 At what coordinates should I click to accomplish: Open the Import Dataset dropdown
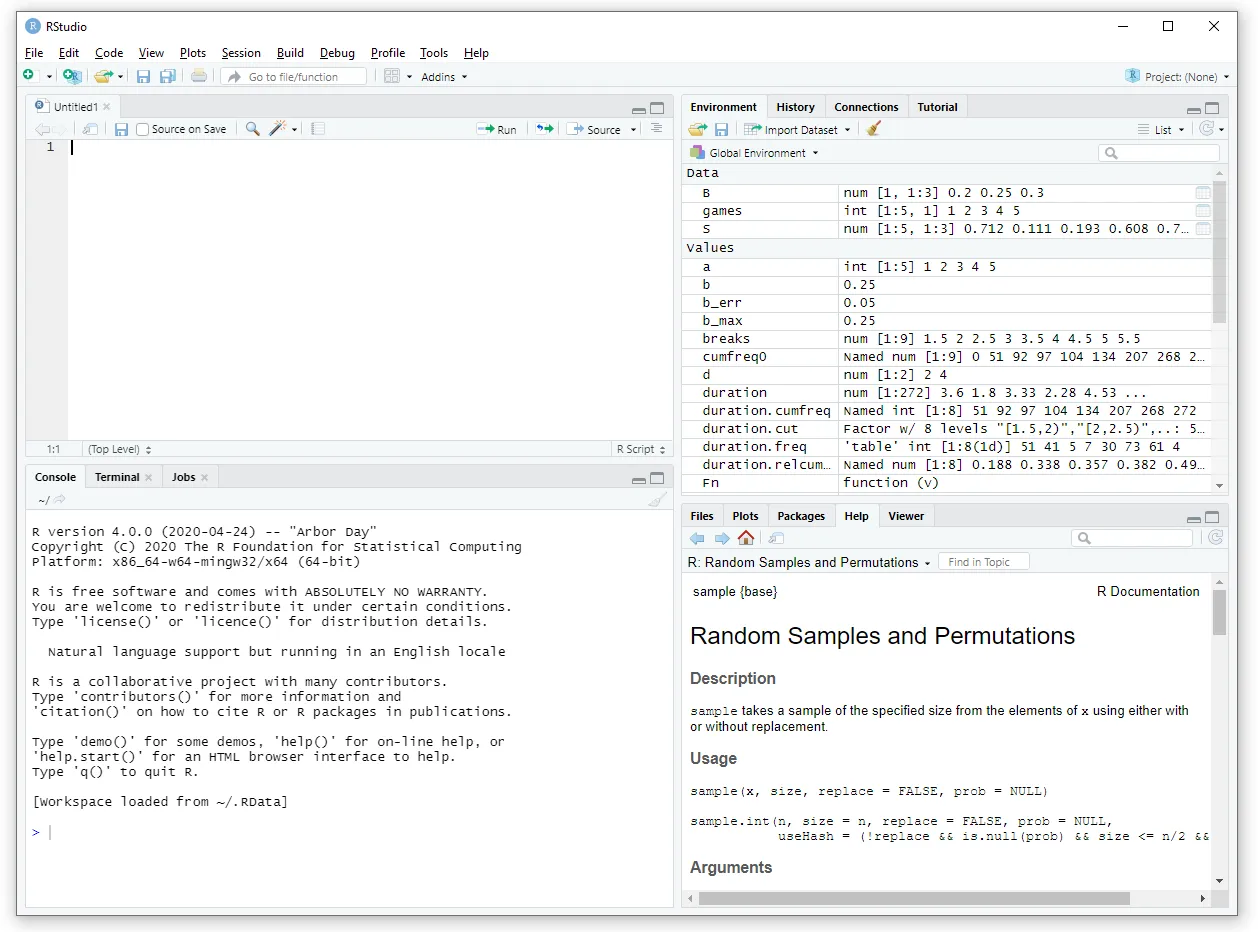point(797,129)
